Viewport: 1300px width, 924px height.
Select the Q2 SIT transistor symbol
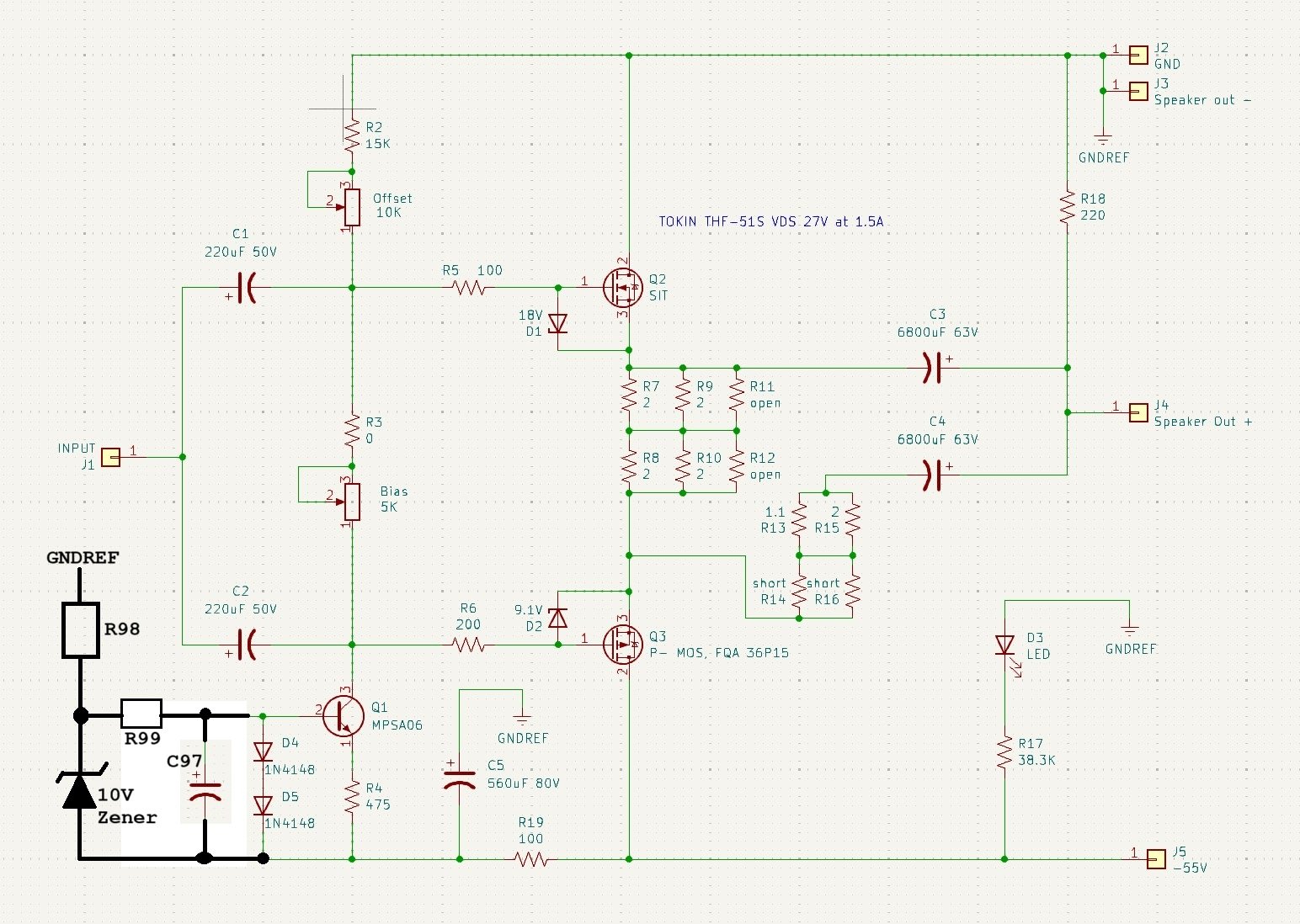coord(623,288)
